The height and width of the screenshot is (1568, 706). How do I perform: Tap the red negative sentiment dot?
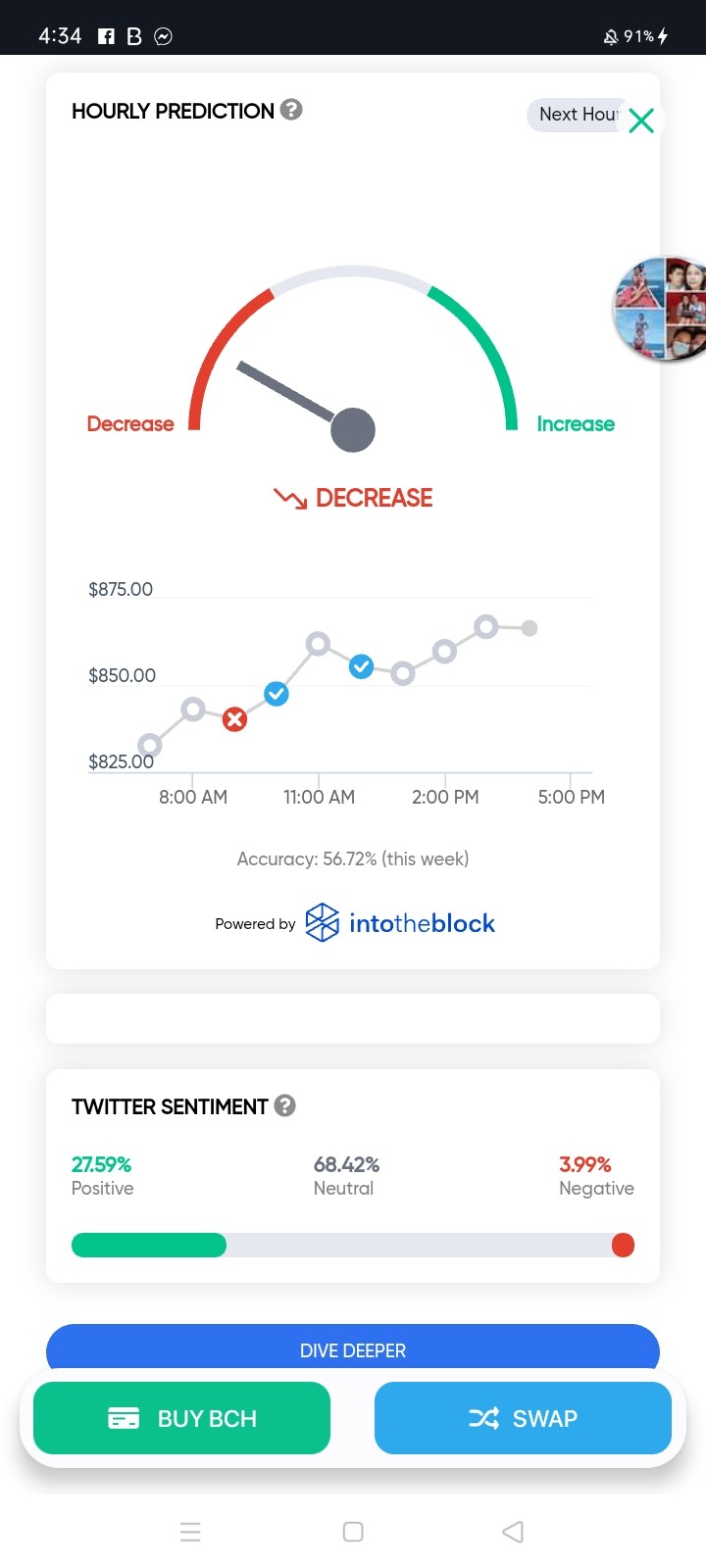click(x=623, y=1245)
